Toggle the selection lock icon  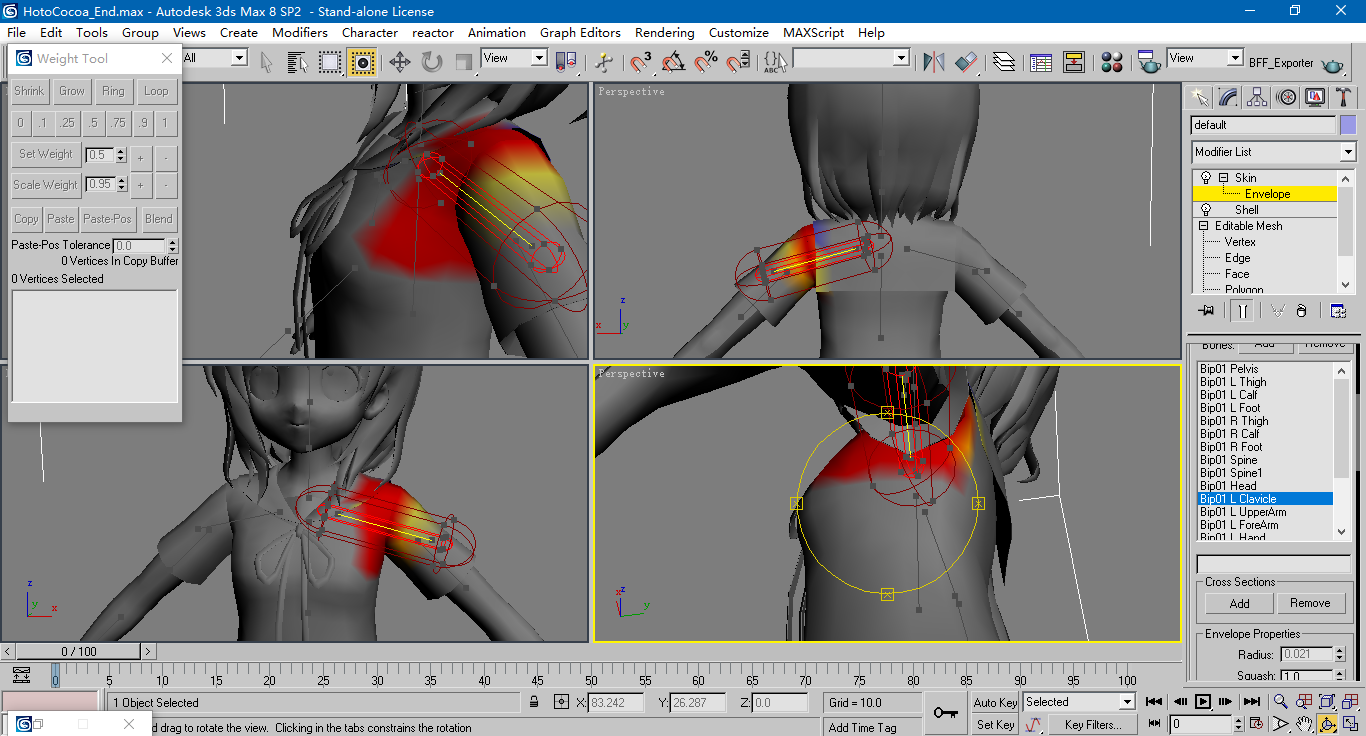coord(535,702)
